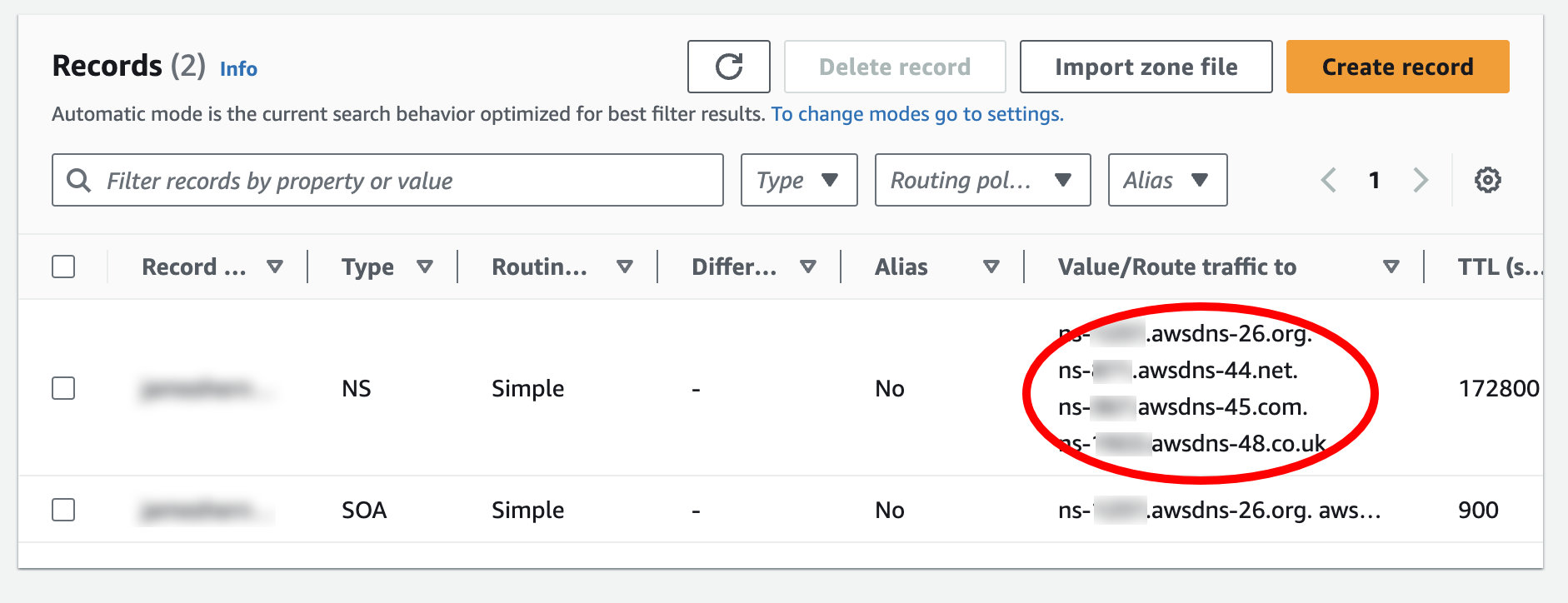Image resolution: width=1568 pixels, height=603 pixels.
Task: Open the Info link beside Records
Action: point(238,68)
